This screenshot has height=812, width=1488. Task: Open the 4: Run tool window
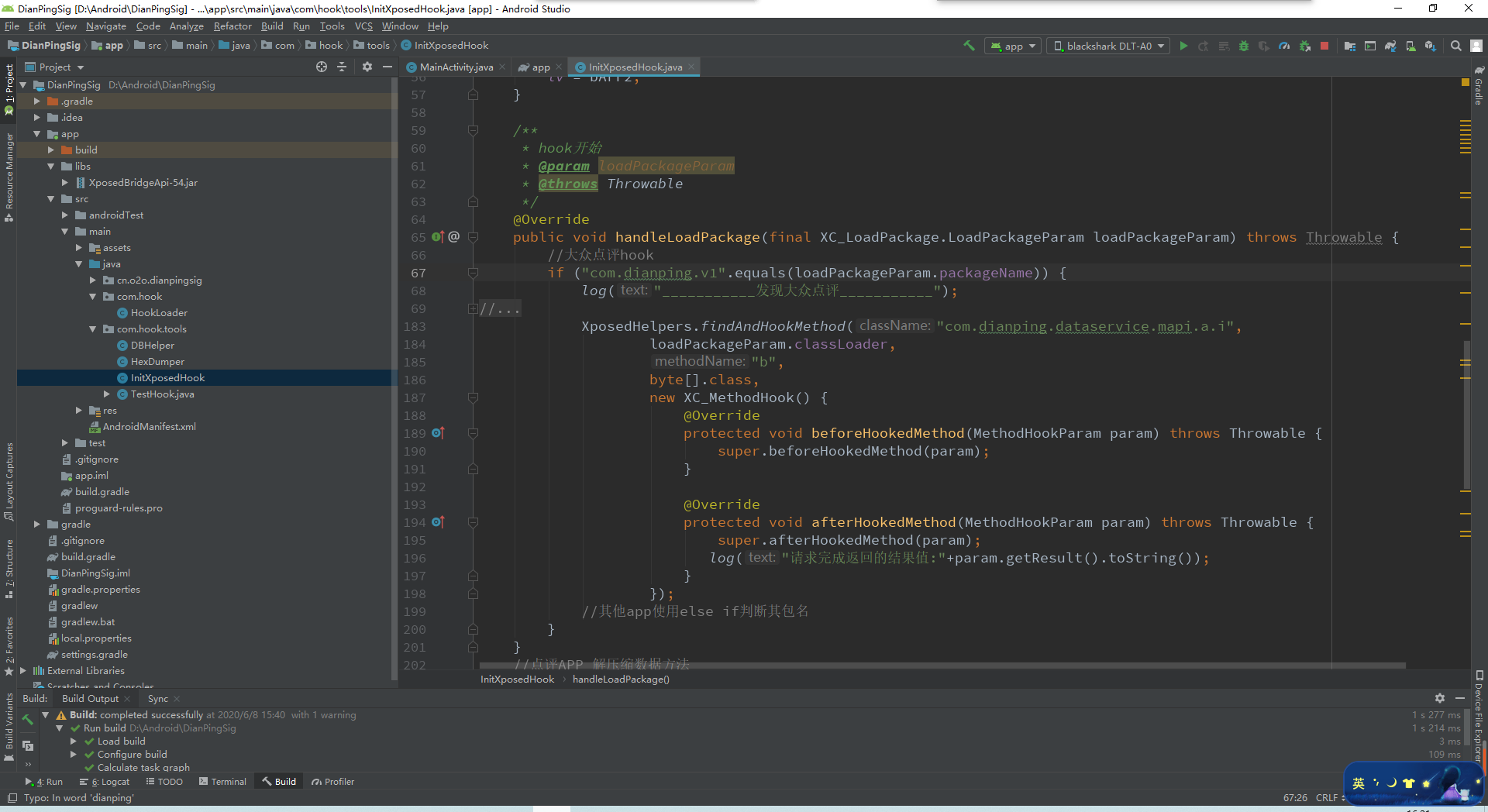(43, 782)
